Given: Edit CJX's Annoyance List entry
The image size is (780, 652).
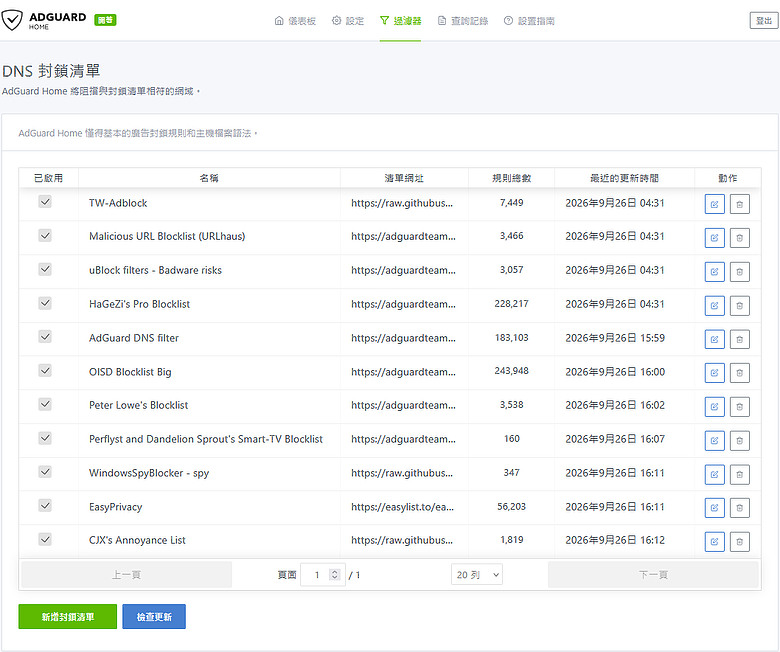Looking at the screenshot, I should [714, 542].
